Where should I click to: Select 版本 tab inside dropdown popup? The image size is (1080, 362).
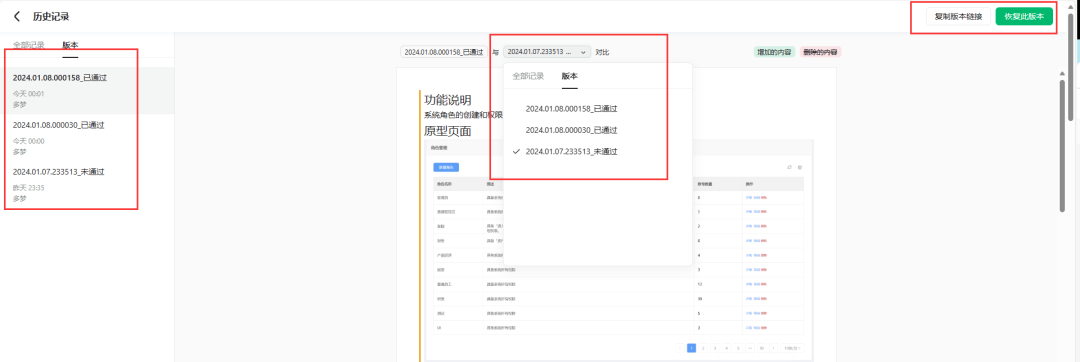pos(570,76)
